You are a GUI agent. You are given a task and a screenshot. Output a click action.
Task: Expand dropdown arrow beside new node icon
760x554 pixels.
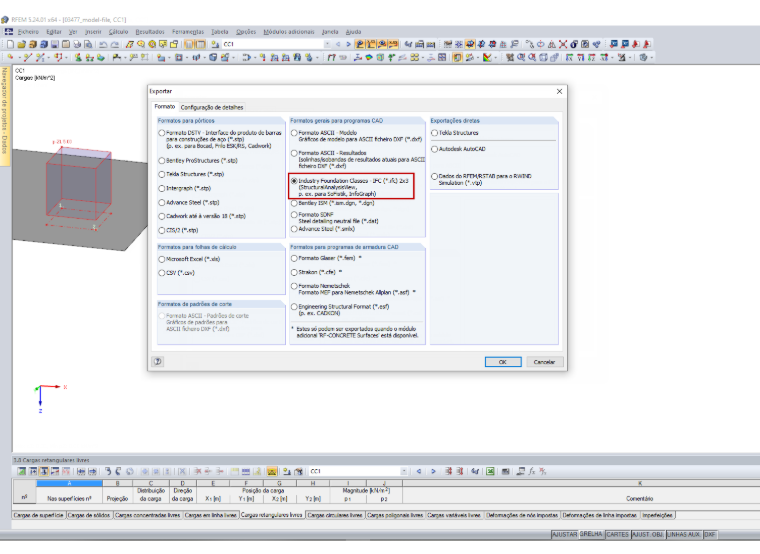[19, 57]
